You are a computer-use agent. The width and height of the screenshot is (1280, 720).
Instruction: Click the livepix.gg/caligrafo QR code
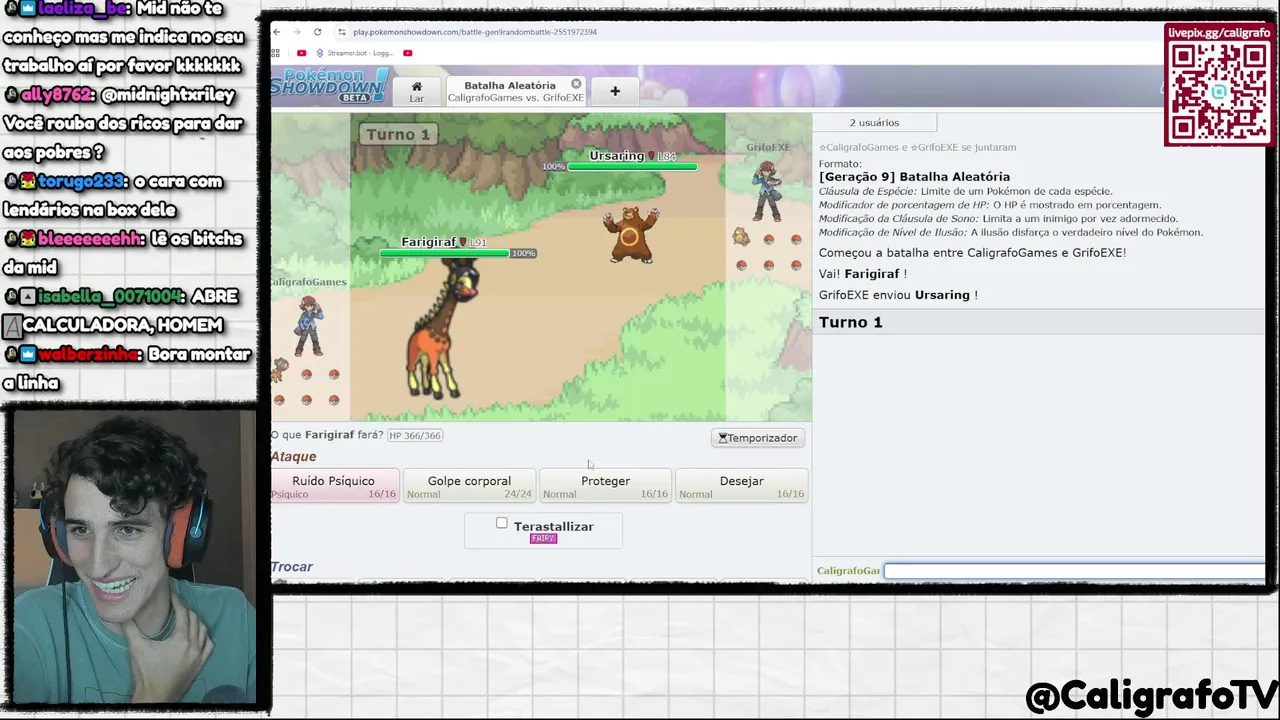1219,92
